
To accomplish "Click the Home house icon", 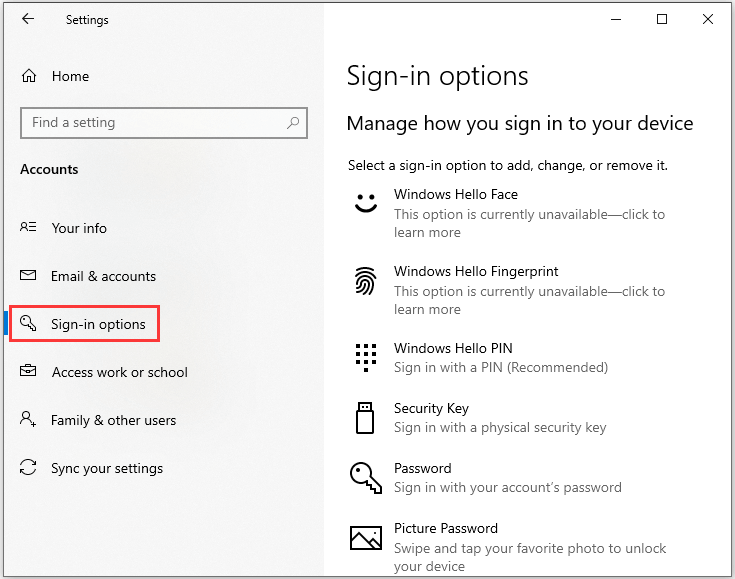I will point(29,75).
